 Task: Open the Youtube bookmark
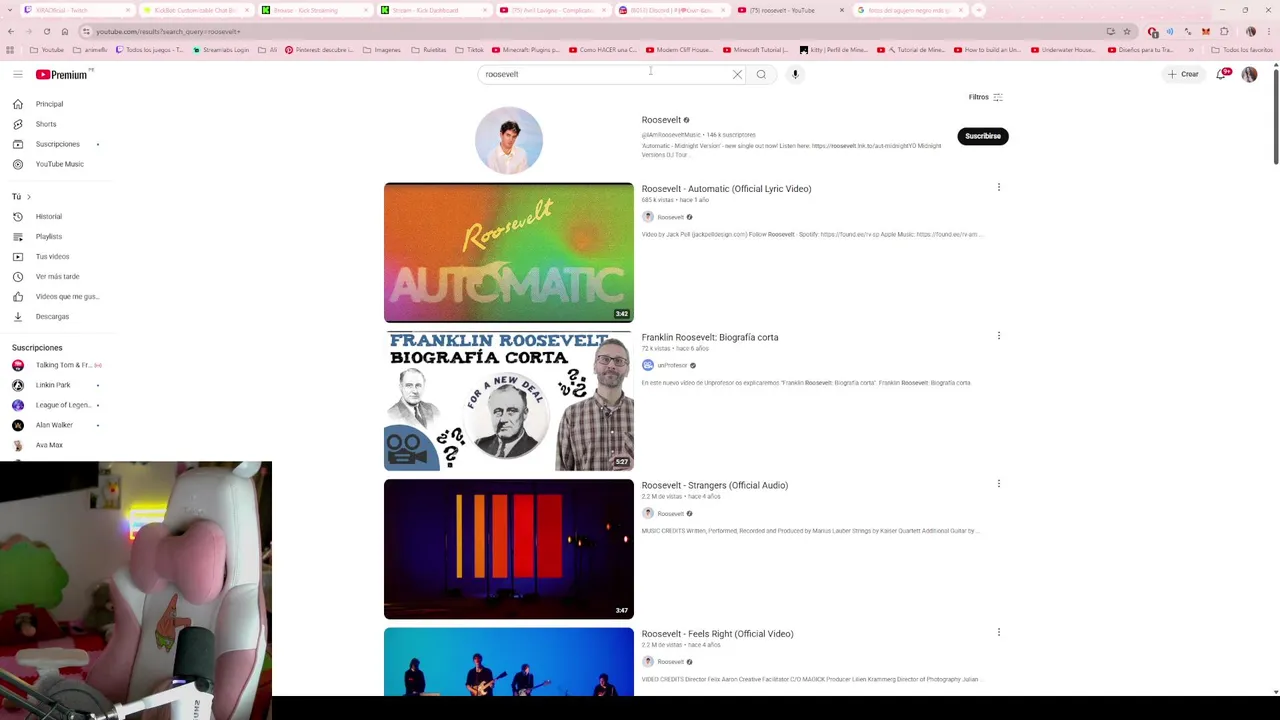pyautogui.click(x=47, y=50)
